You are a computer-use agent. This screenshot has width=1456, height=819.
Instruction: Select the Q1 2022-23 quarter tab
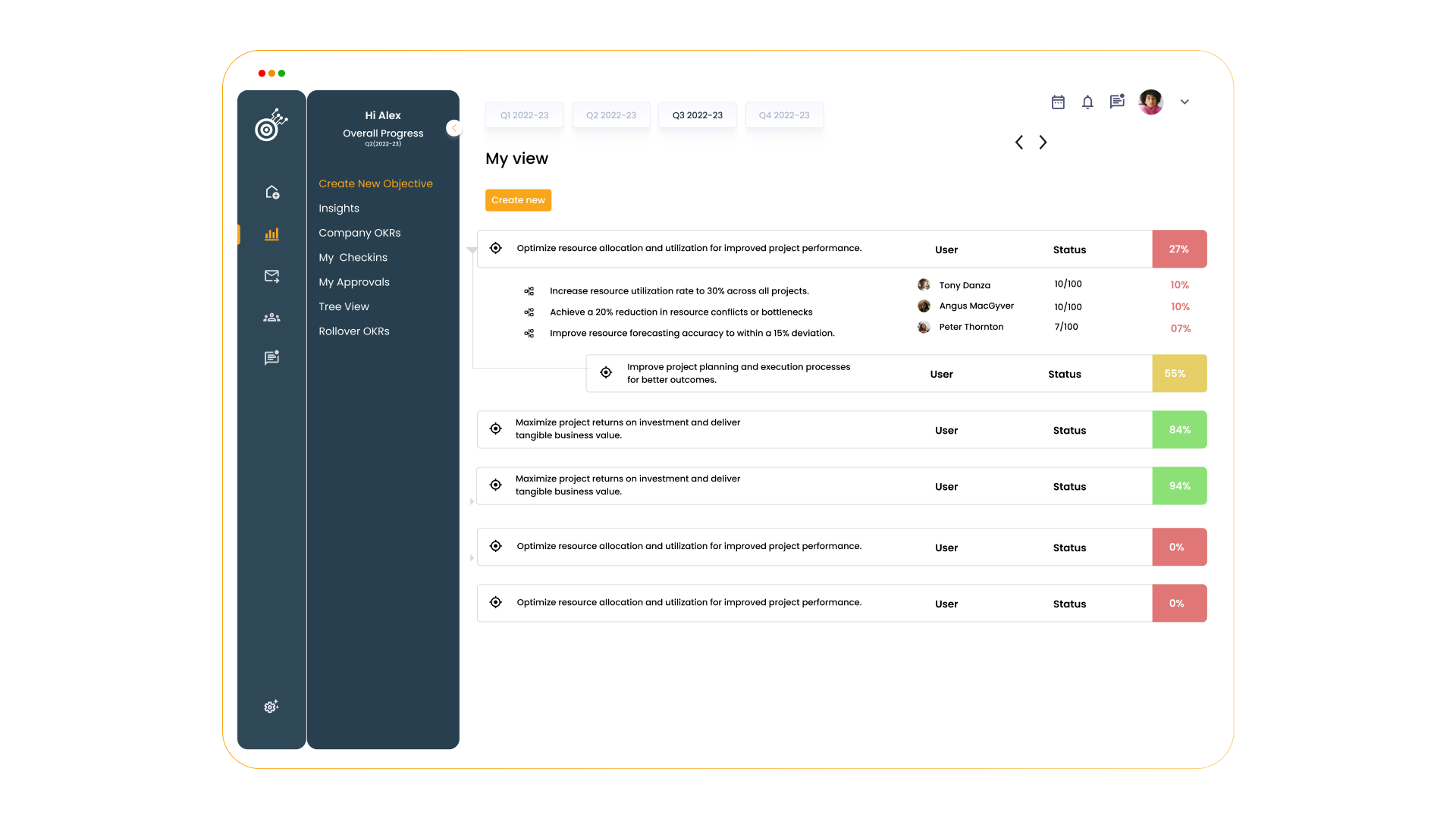point(524,115)
